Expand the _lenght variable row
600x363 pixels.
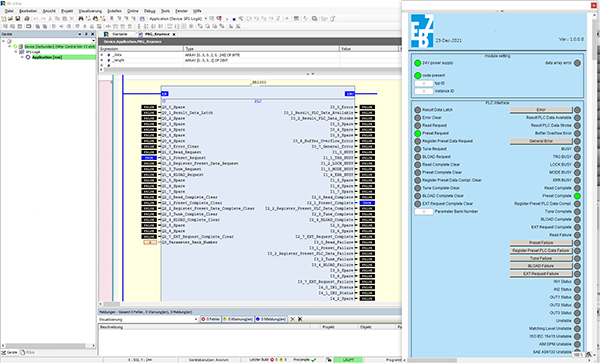click(102, 60)
